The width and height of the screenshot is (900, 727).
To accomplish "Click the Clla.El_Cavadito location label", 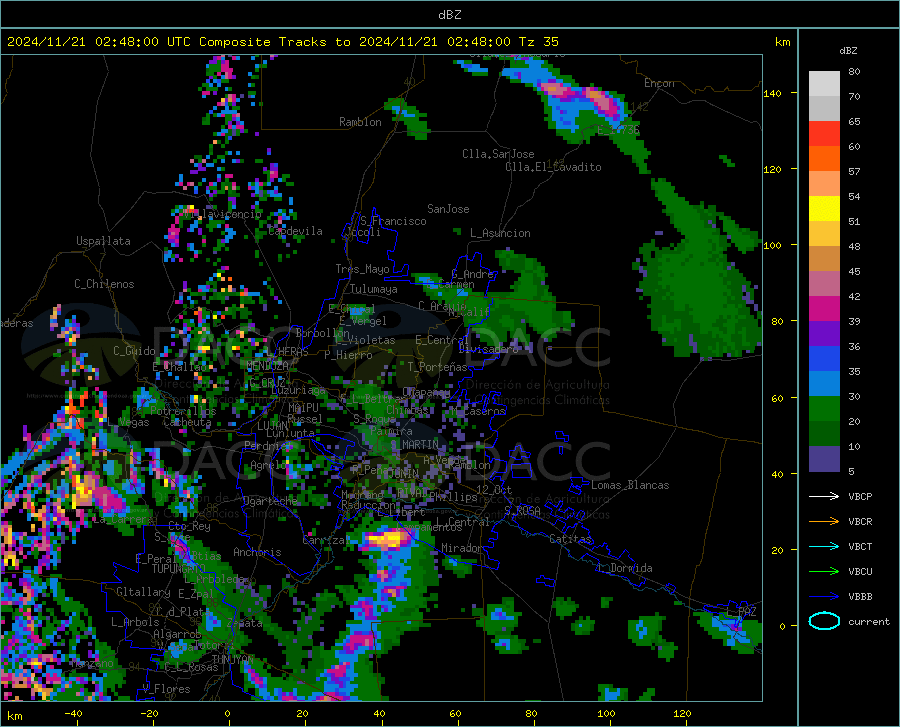I will pyautogui.click(x=553, y=167).
